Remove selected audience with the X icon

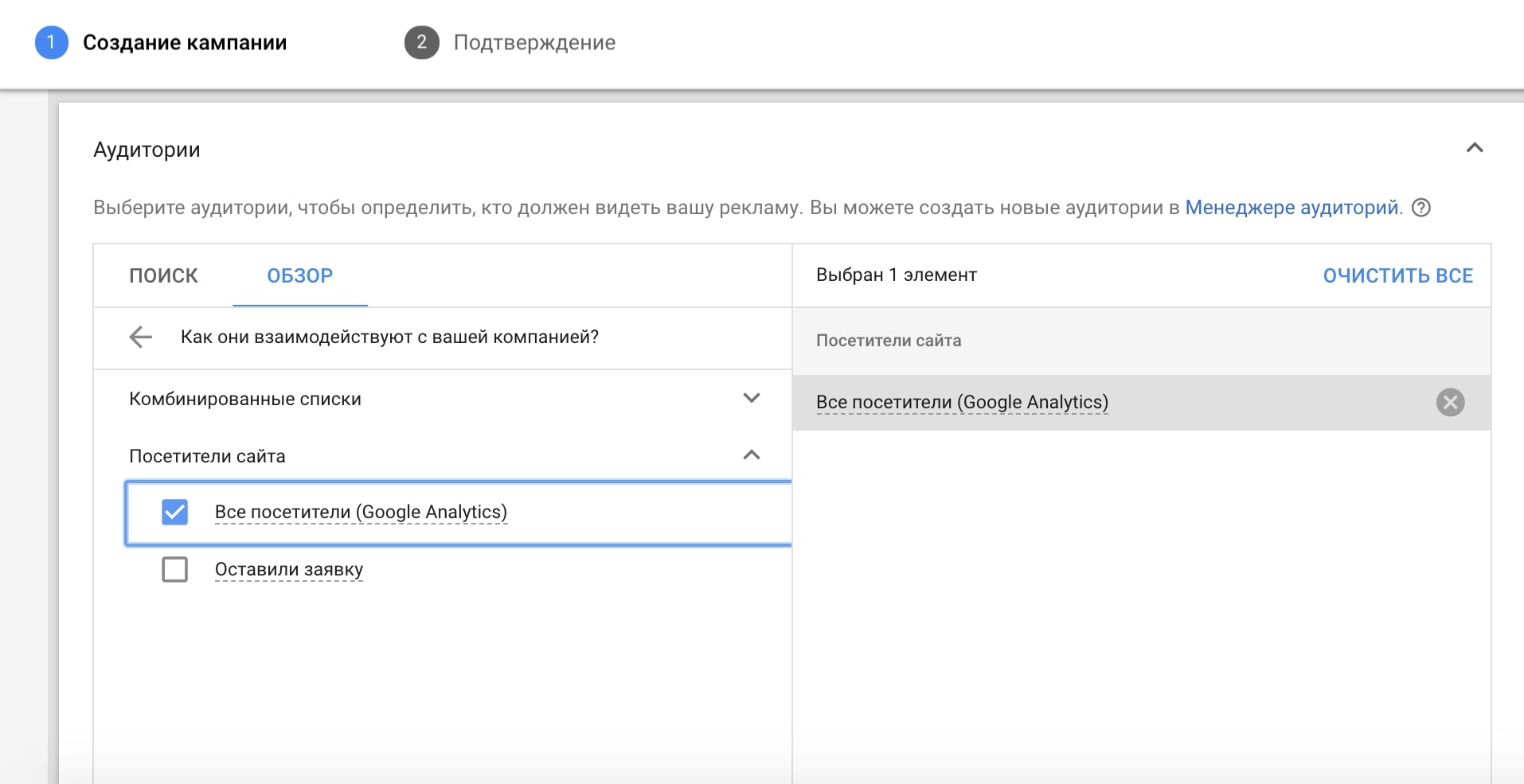tap(1450, 403)
